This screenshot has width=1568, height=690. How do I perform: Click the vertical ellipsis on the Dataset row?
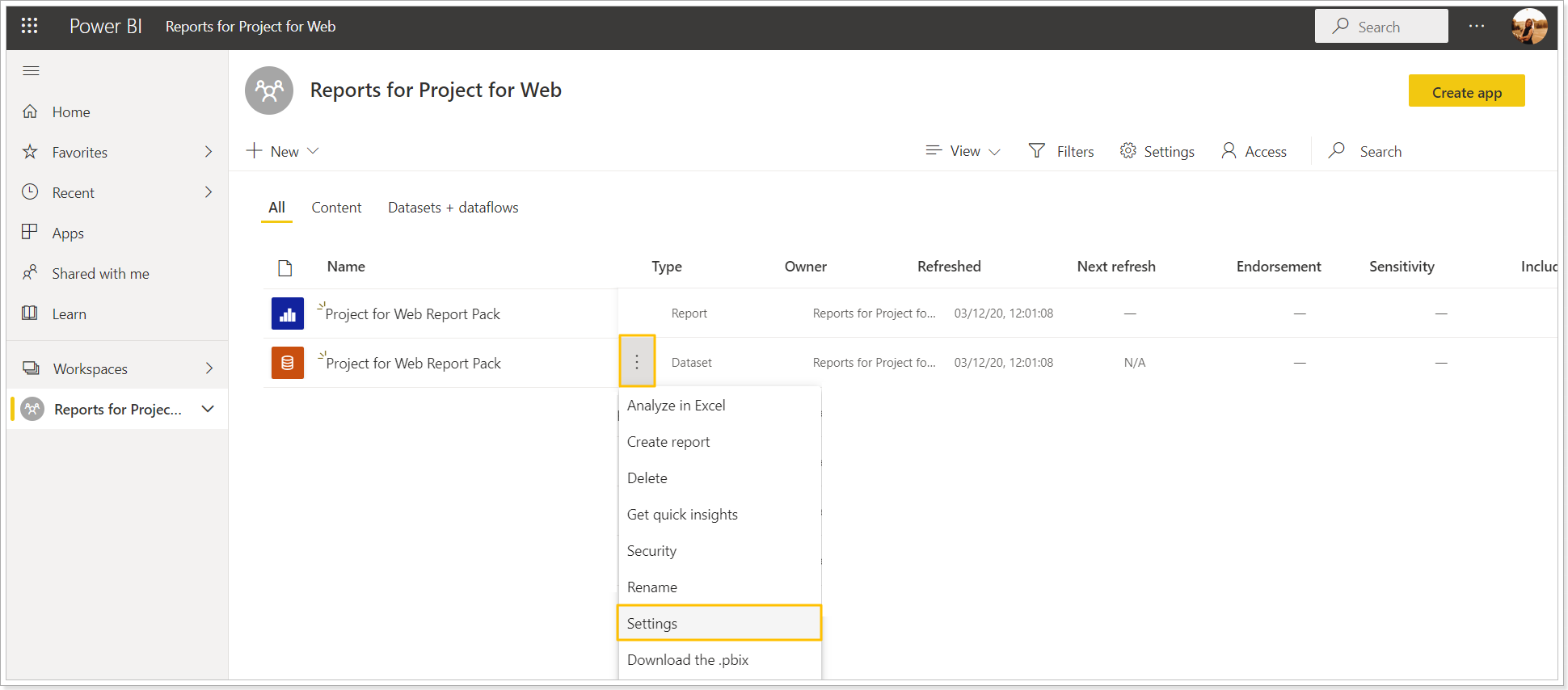(637, 362)
